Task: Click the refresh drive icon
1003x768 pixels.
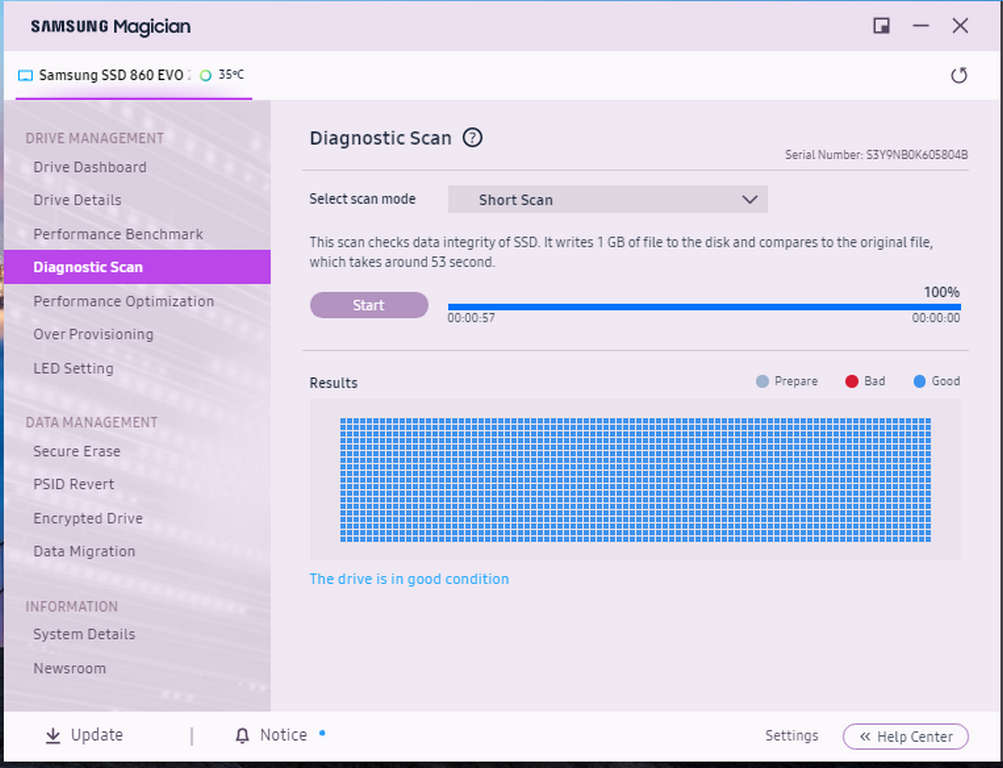Action: coord(958,75)
